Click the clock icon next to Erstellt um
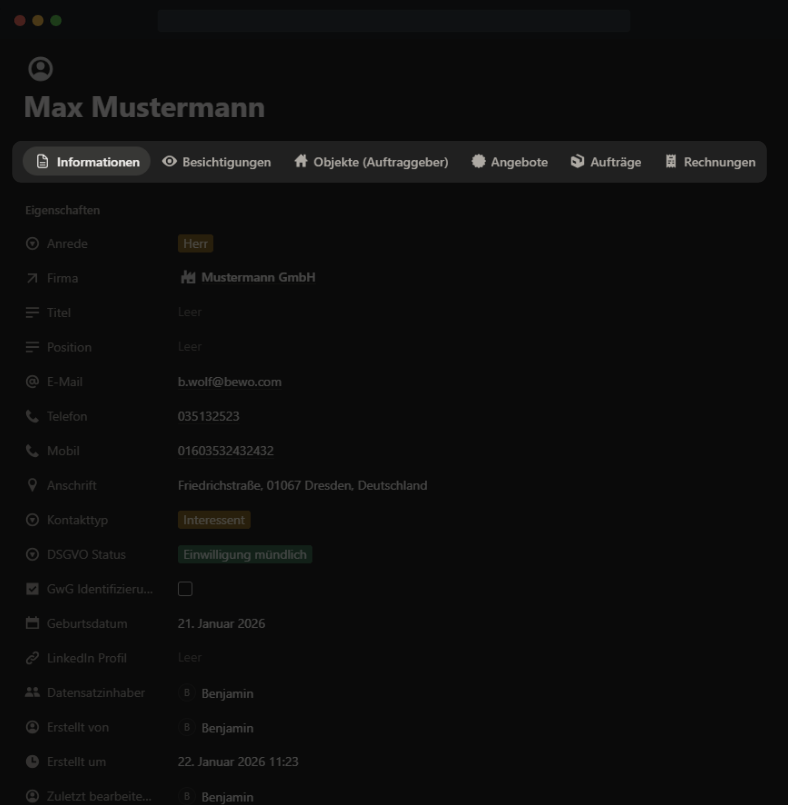Screen dimensions: 788x805 point(32,762)
